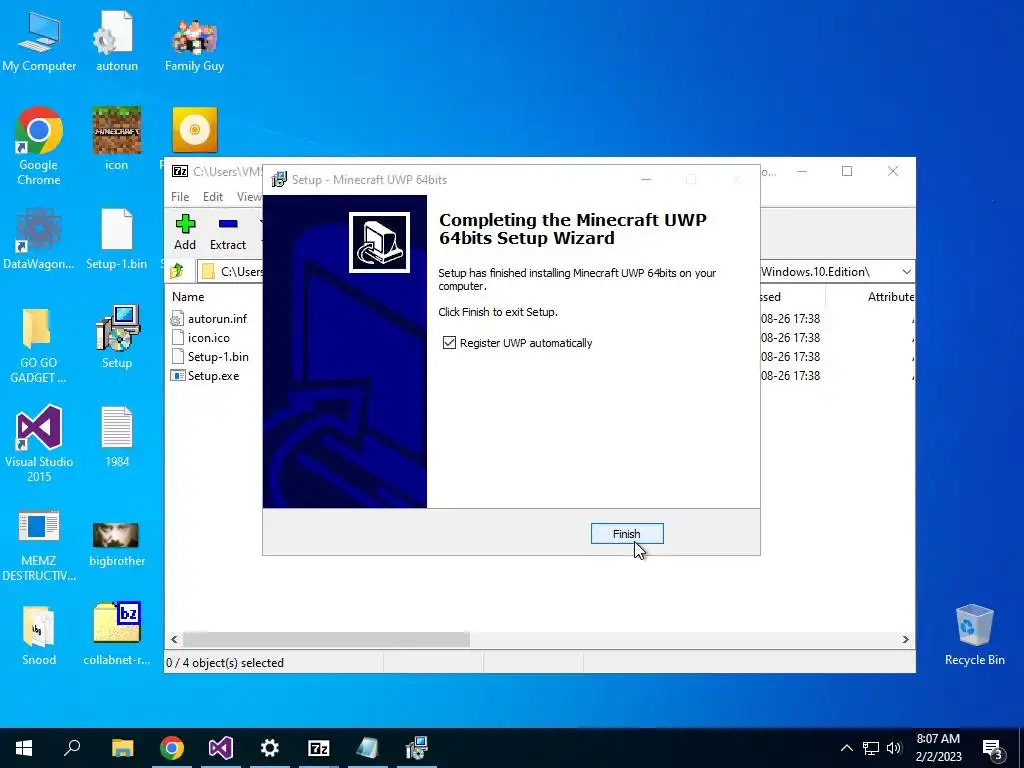Viewport: 1024px width, 768px height.
Task: Select the bigbrother image desktop icon
Action: (117, 543)
